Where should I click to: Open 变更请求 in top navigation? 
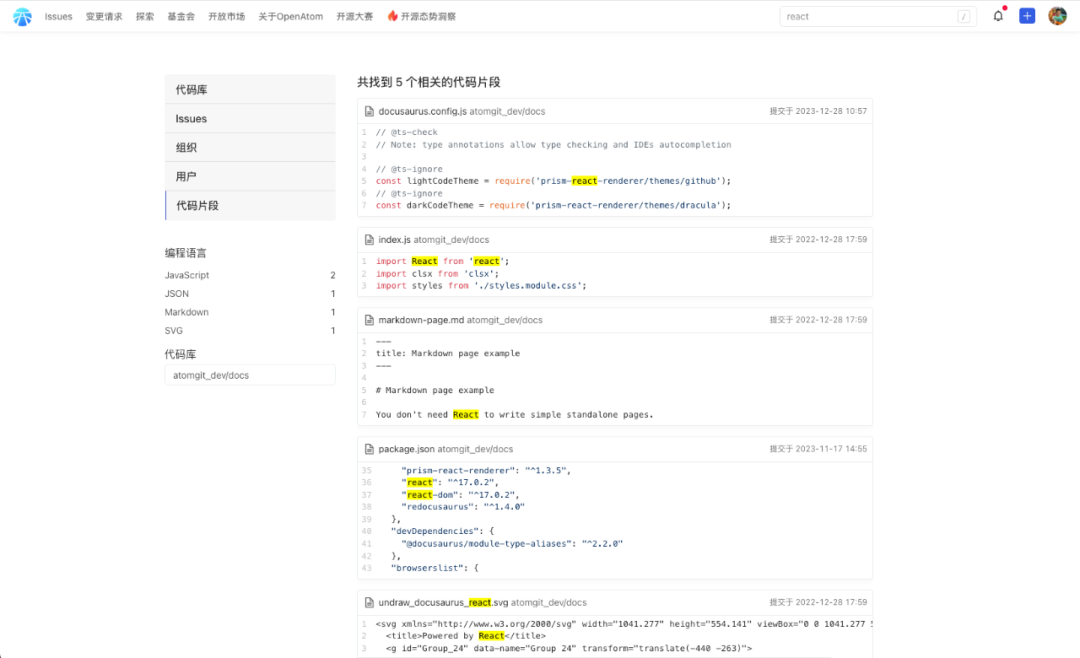click(104, 17)
